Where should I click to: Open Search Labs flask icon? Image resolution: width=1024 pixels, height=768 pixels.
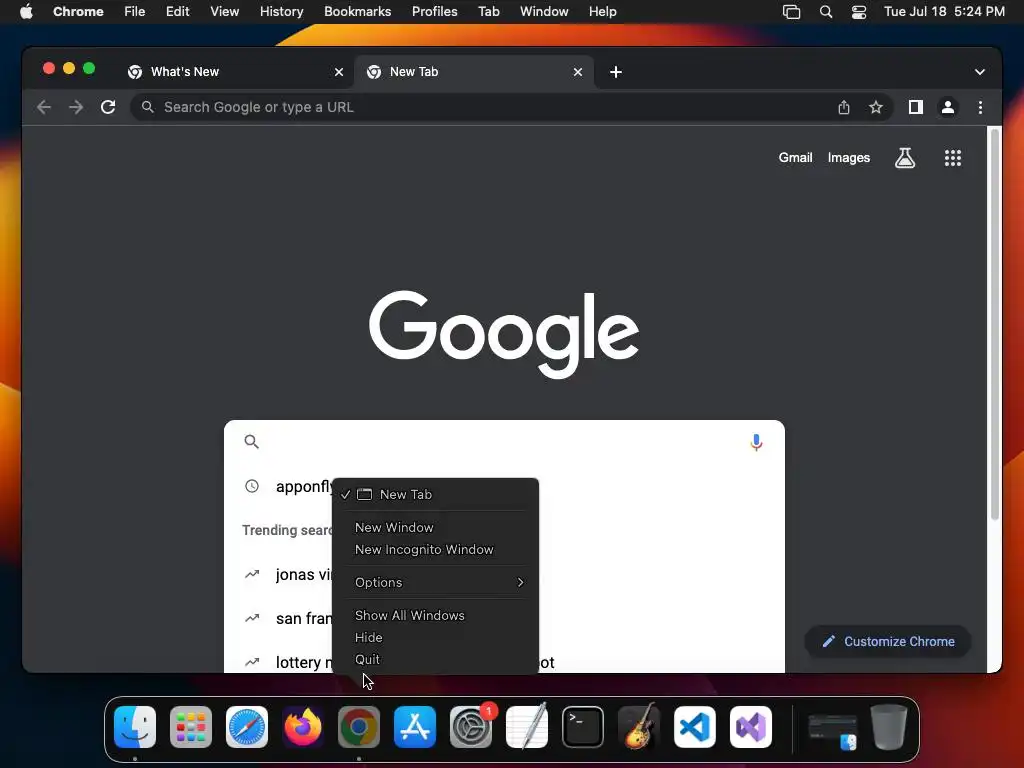tap(904, 157)
